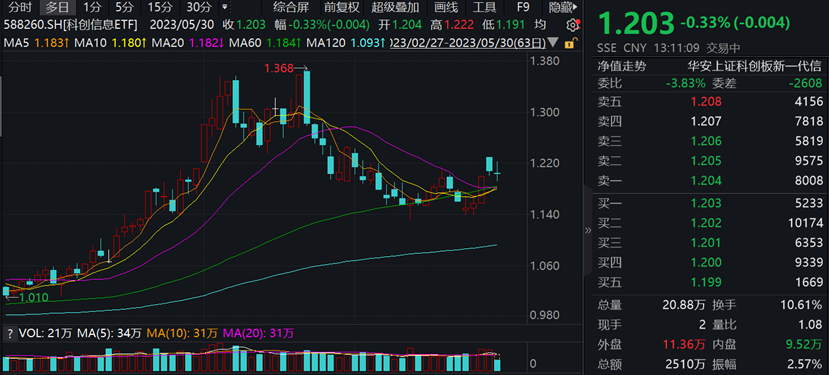Click the 卖一 price 1.204
Screen dimensions: 829x375
(706, 180)
